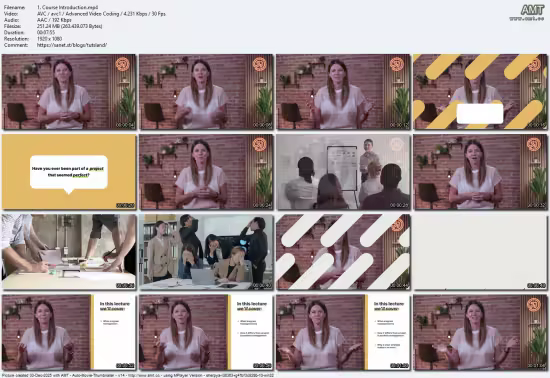Open the very first thumbnail stamped 00:00:04
This screenshot has height=378, width=550.
tap(69, 92)
